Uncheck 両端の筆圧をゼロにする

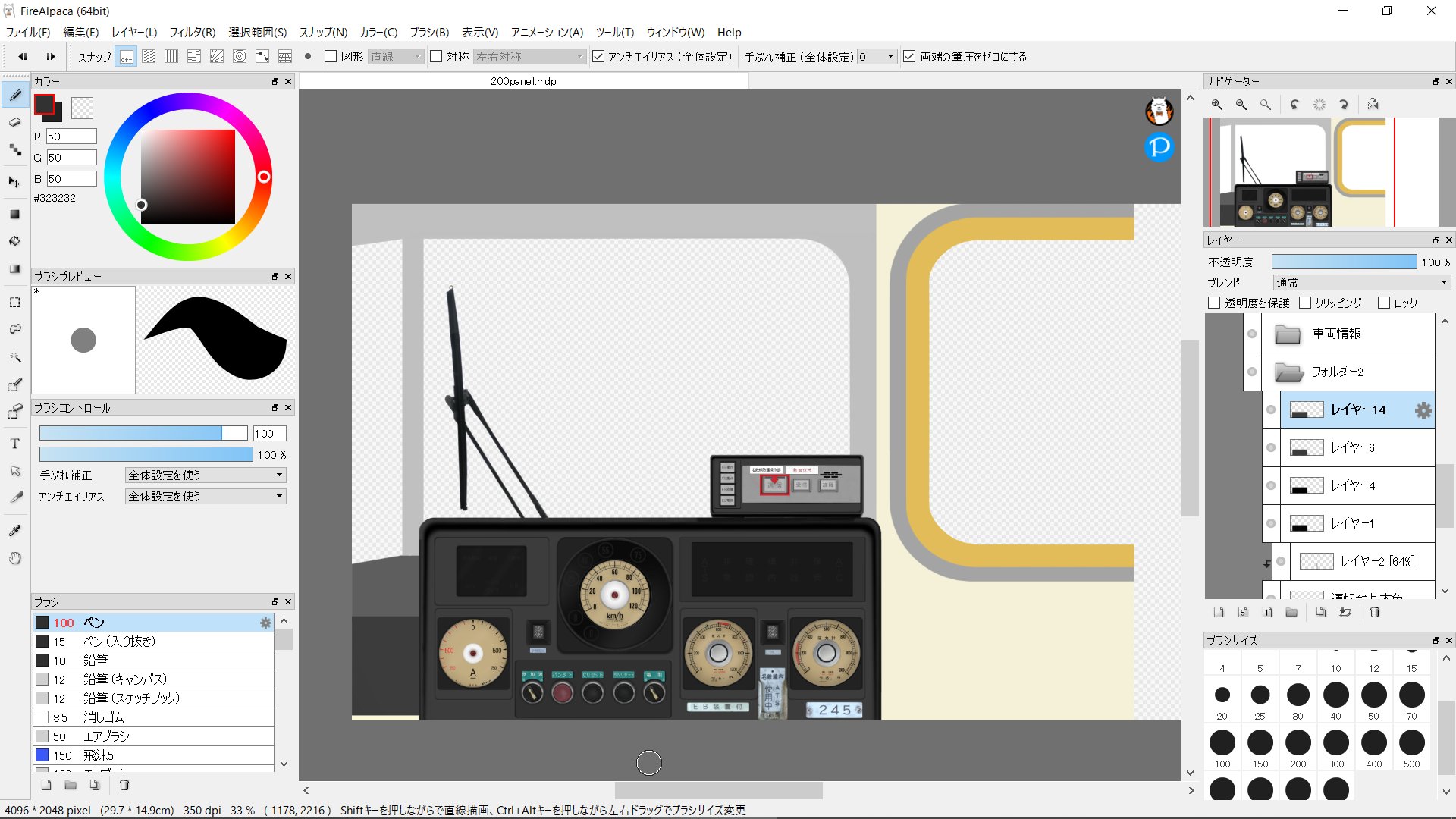[909, 57]
